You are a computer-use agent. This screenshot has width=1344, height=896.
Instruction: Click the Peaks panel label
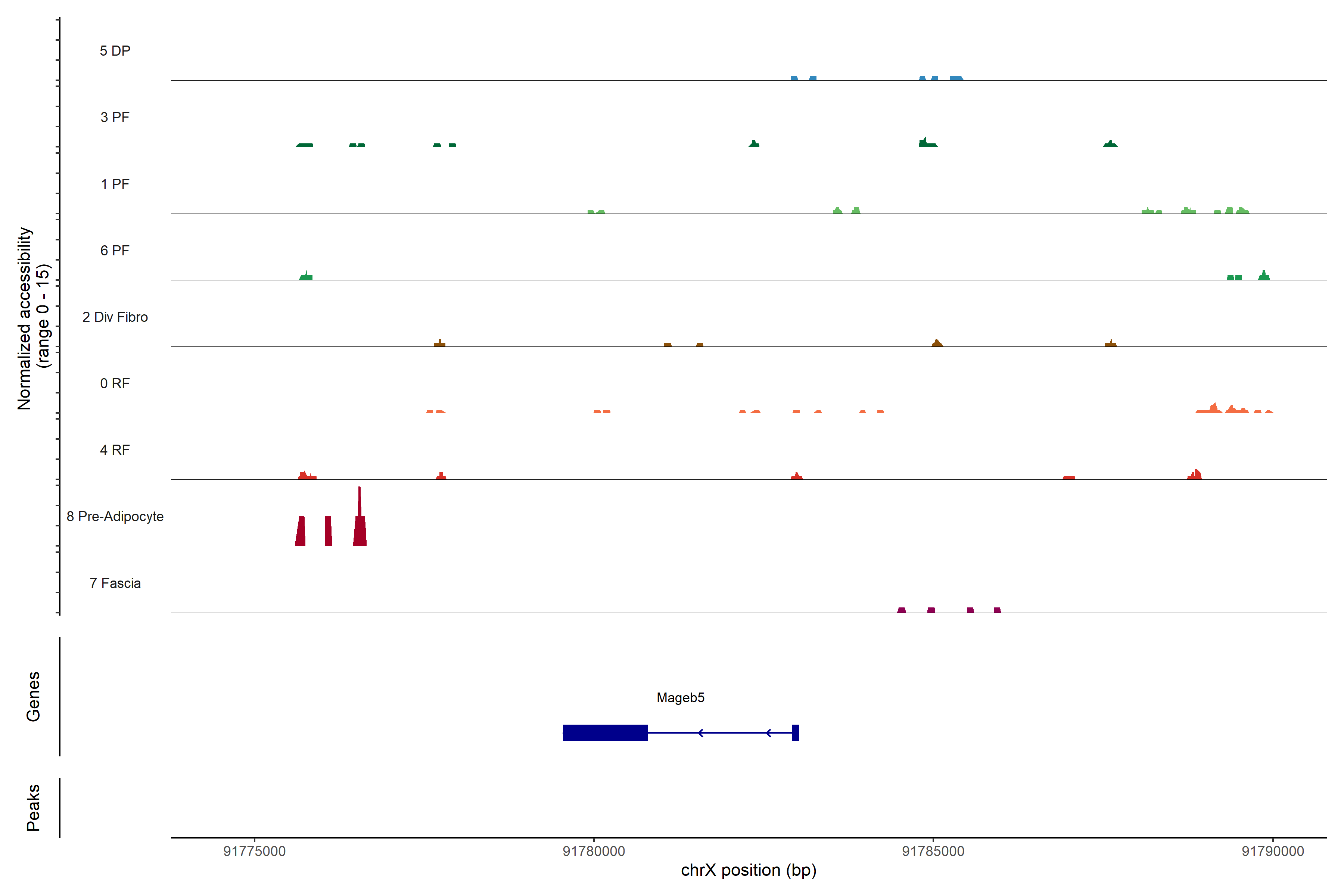pyautogui.click(x=33, y=808)
